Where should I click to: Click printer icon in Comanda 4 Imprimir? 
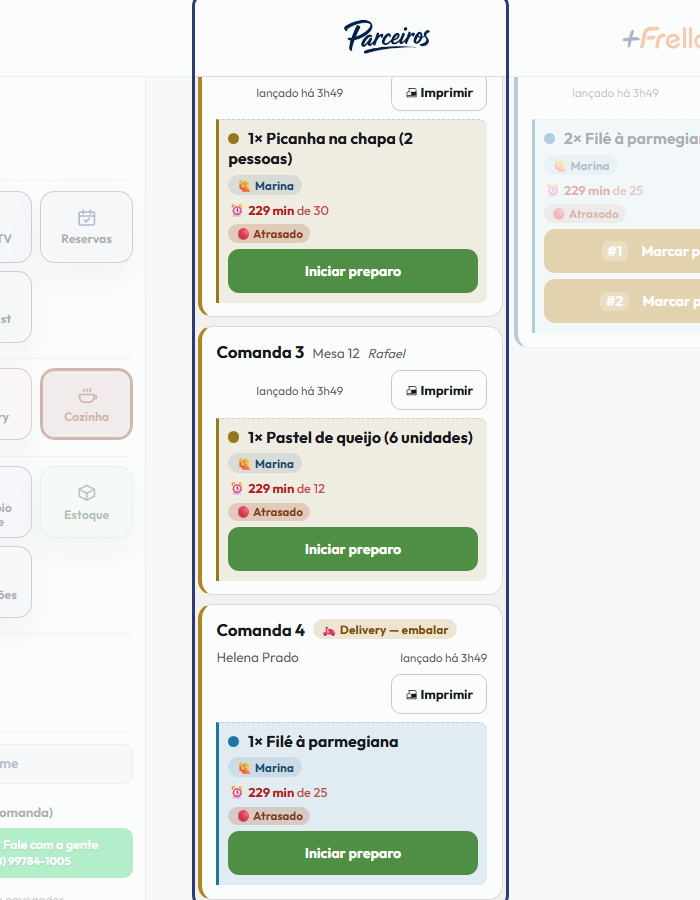click(411, 695)
